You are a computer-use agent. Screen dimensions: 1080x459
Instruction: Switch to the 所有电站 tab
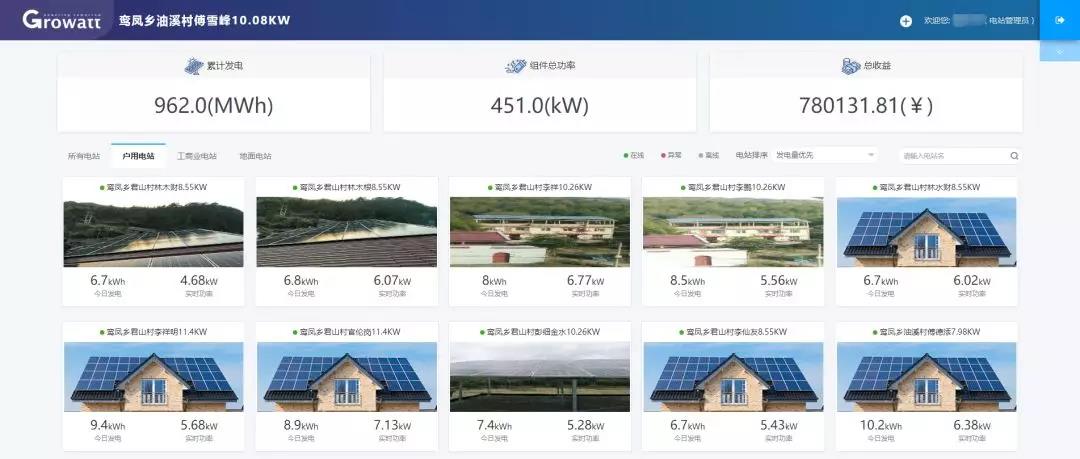pos(84,156)
